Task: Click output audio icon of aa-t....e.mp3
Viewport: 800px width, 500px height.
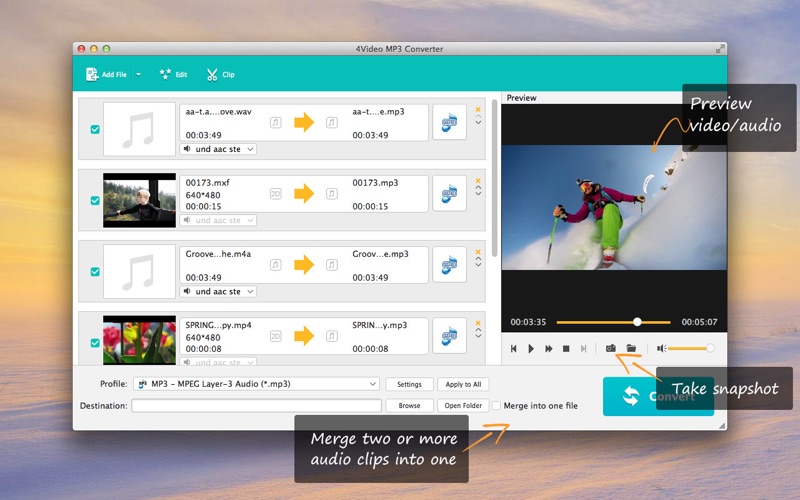Action: tap(332, 122)
